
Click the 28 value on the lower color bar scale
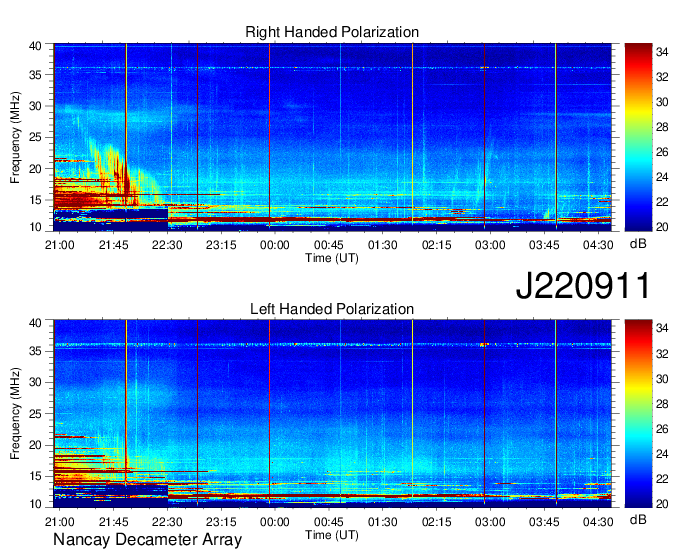click(x=662, y=404)
